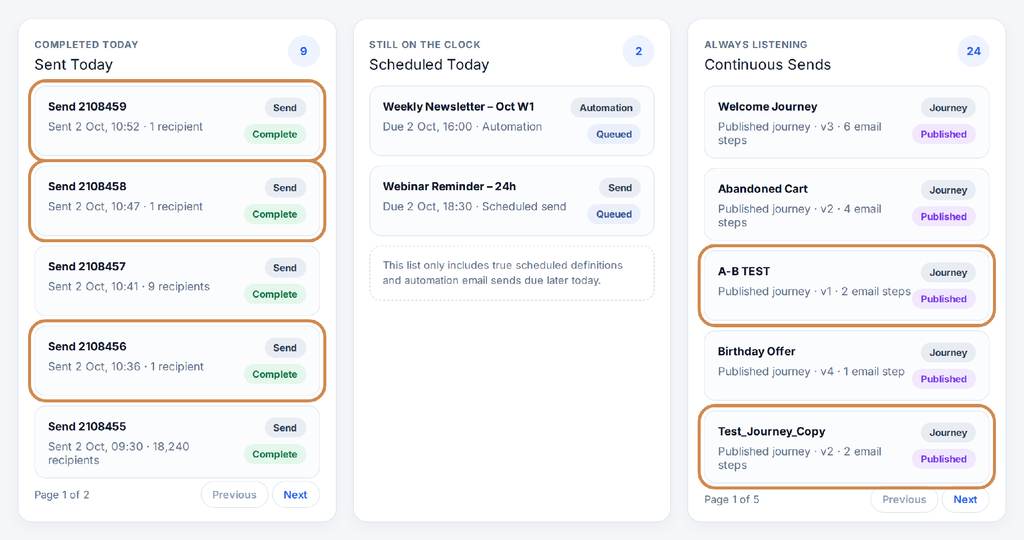
Task: Click Complete status on Send 2108459
Action: tap(275, 135)
